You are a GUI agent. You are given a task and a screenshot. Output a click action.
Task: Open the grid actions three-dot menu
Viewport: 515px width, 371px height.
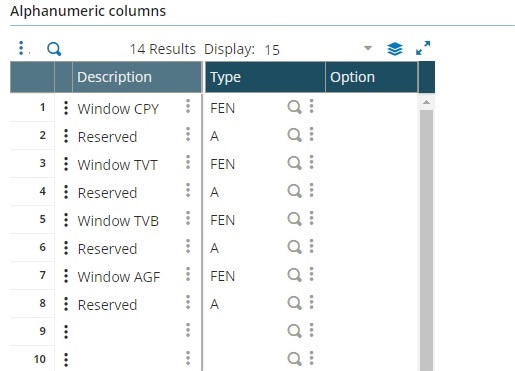(x=21, y=48)
